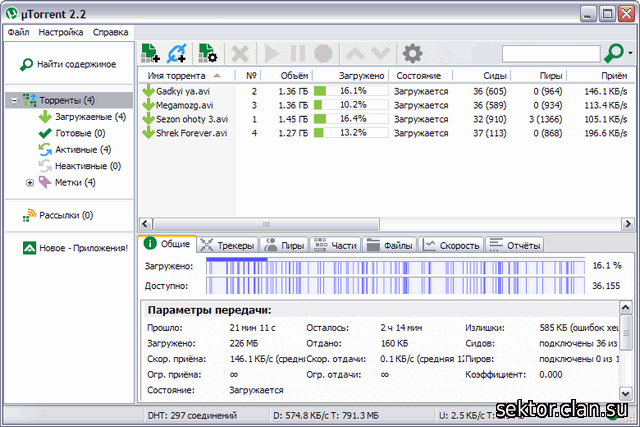Viewport: 640px width, 427px height.
Task: Switch to the Части tab
Action: pyautogui.click(x=336, y=245)
